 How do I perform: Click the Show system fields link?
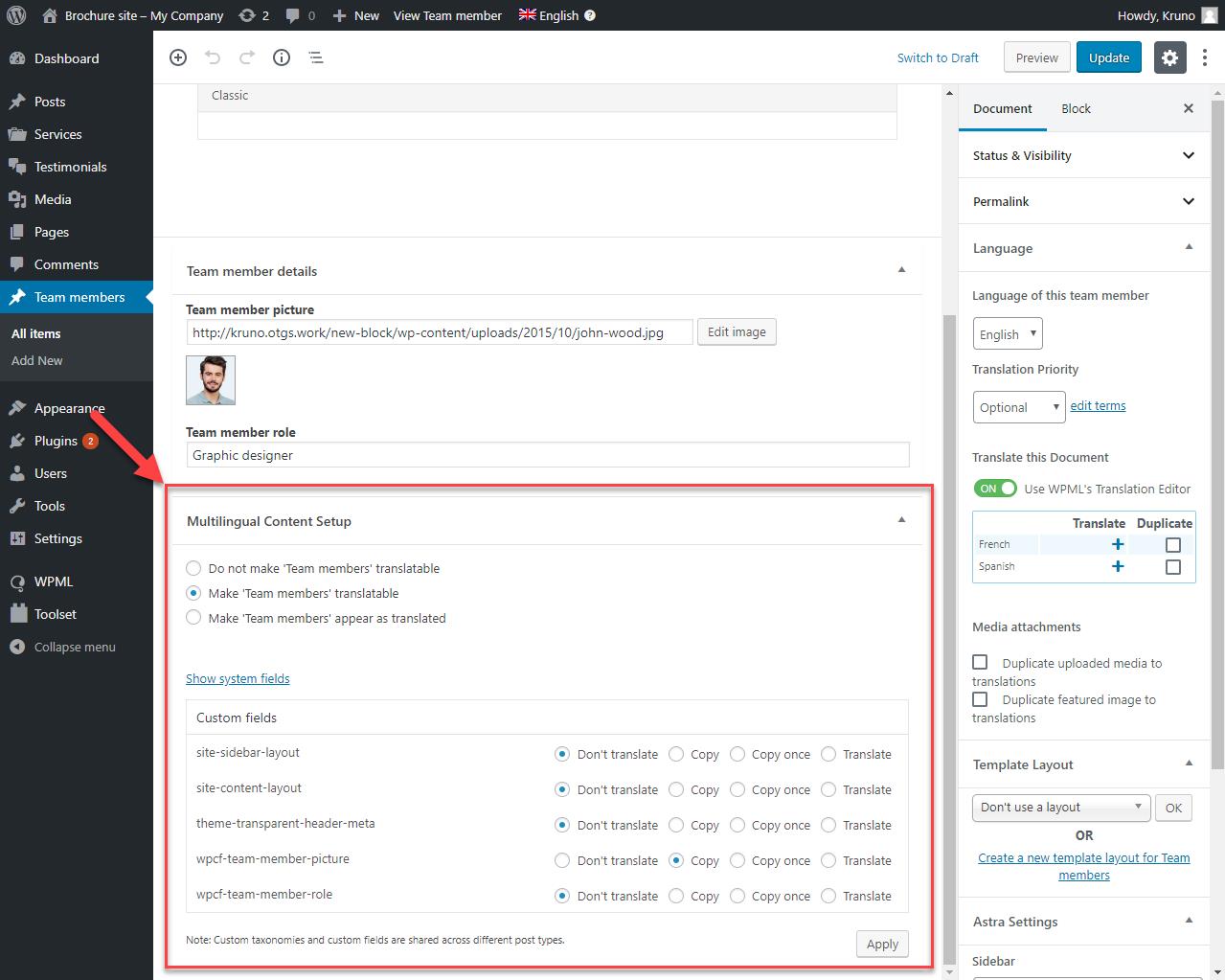pyautogui.click(x=238, y=678)
